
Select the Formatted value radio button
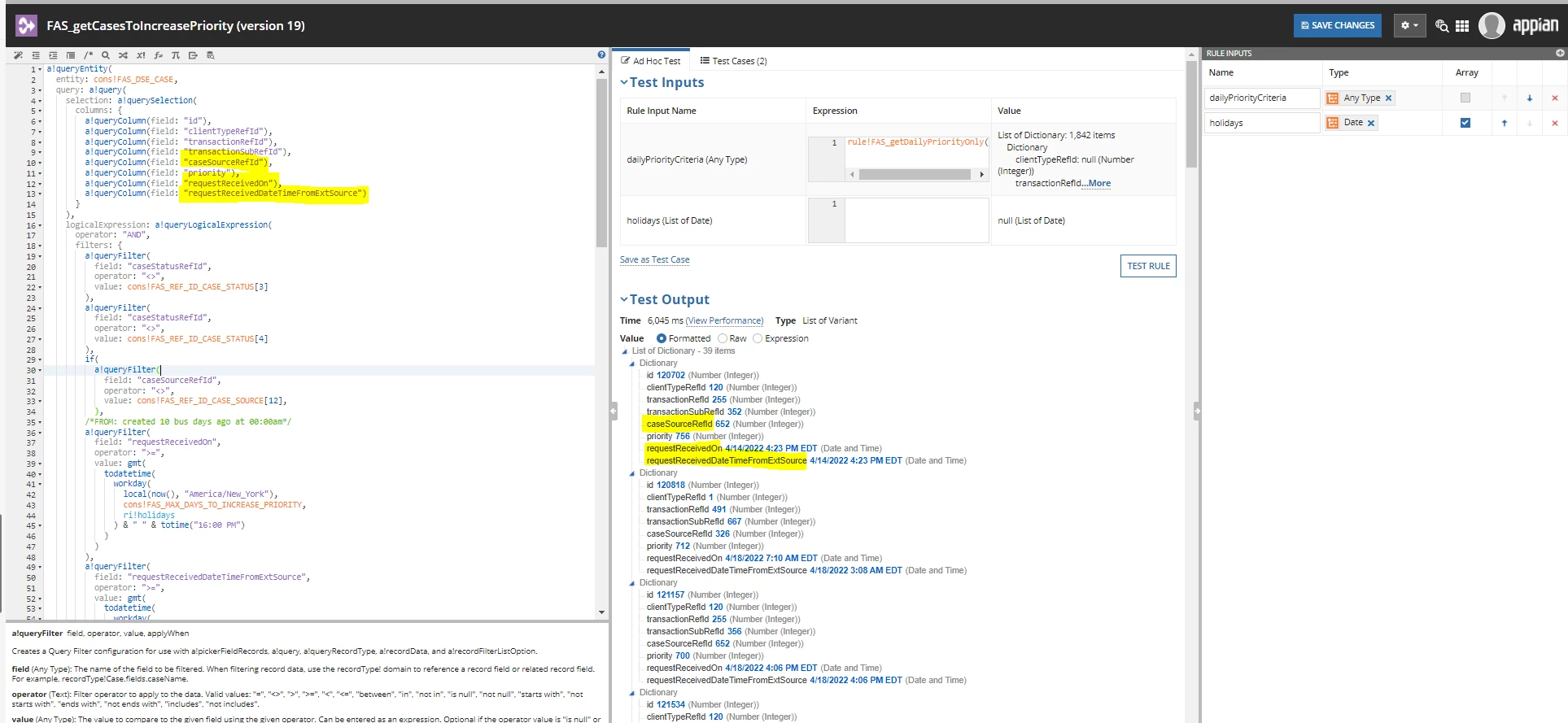click(662, 338)
